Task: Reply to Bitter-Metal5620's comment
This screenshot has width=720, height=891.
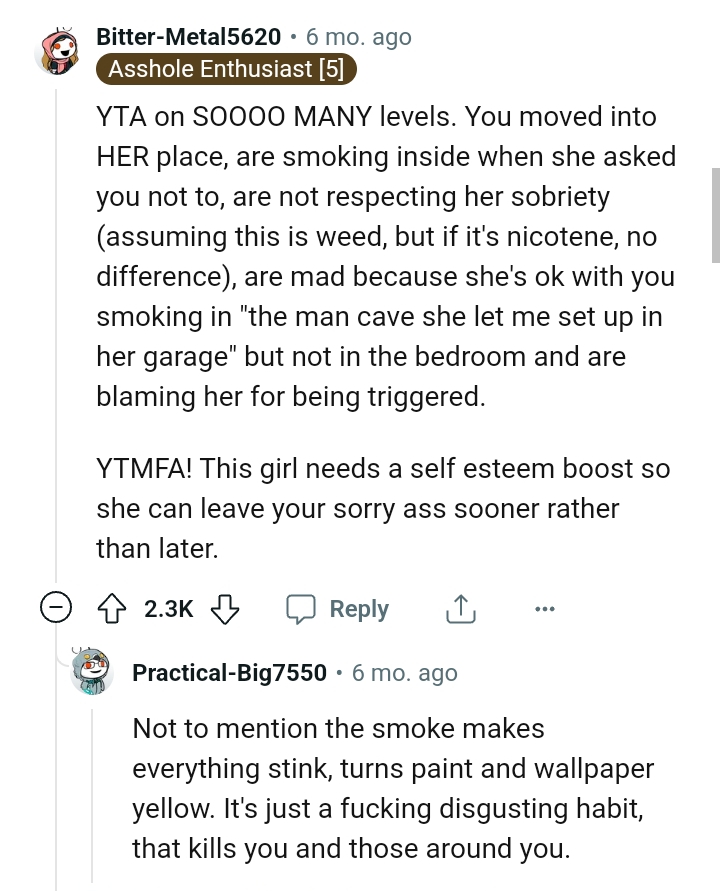Action: [338, 609]
